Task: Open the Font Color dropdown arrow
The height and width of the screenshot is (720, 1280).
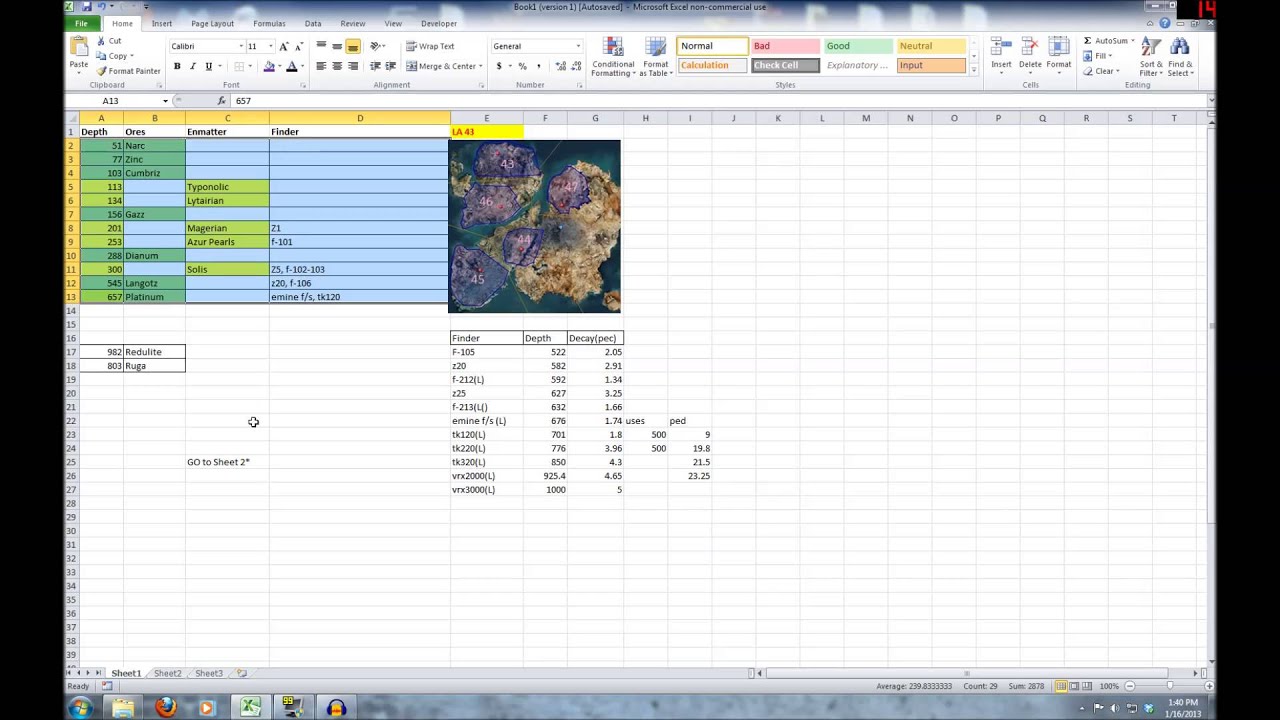Action: (x=302, y=67)
